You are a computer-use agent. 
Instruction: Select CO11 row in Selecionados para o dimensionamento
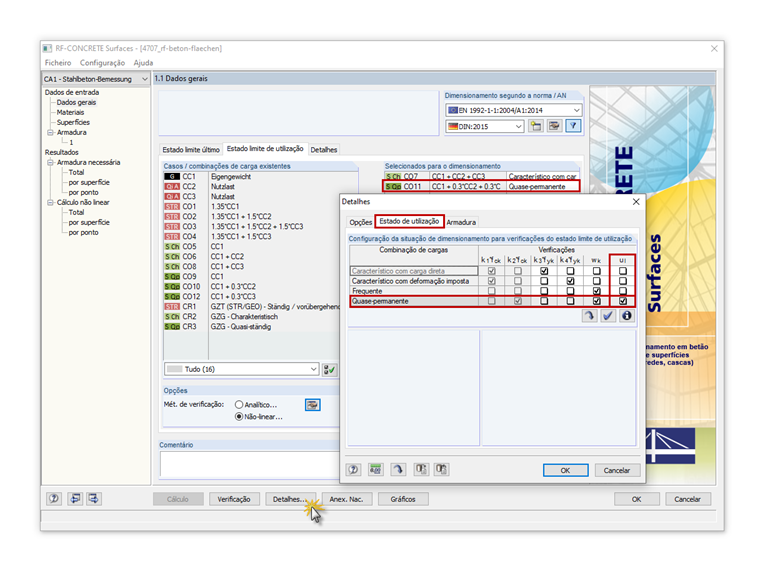click(x=481, y=186)
